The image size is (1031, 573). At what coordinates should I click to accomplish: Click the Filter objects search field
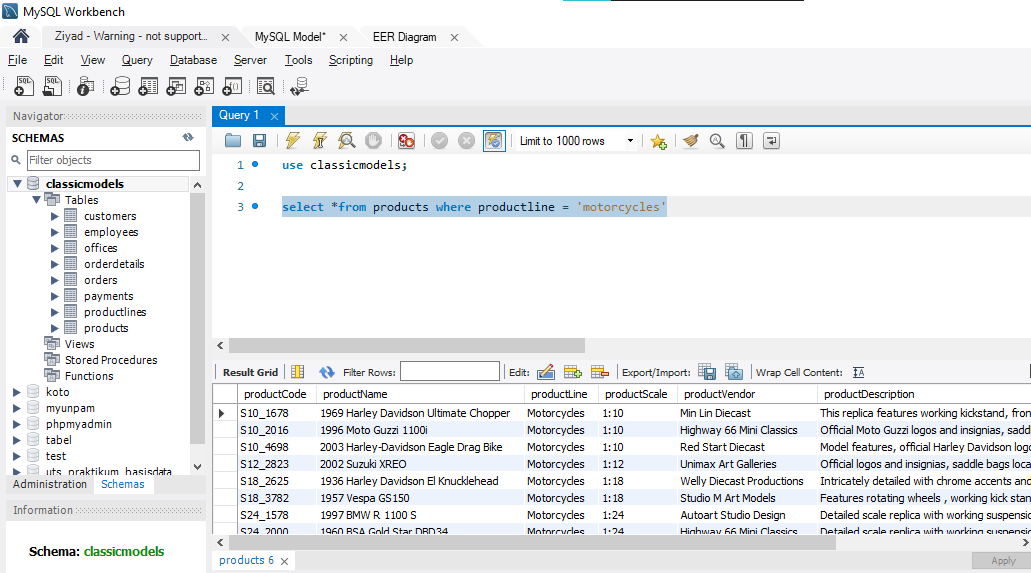click(113, 160)
